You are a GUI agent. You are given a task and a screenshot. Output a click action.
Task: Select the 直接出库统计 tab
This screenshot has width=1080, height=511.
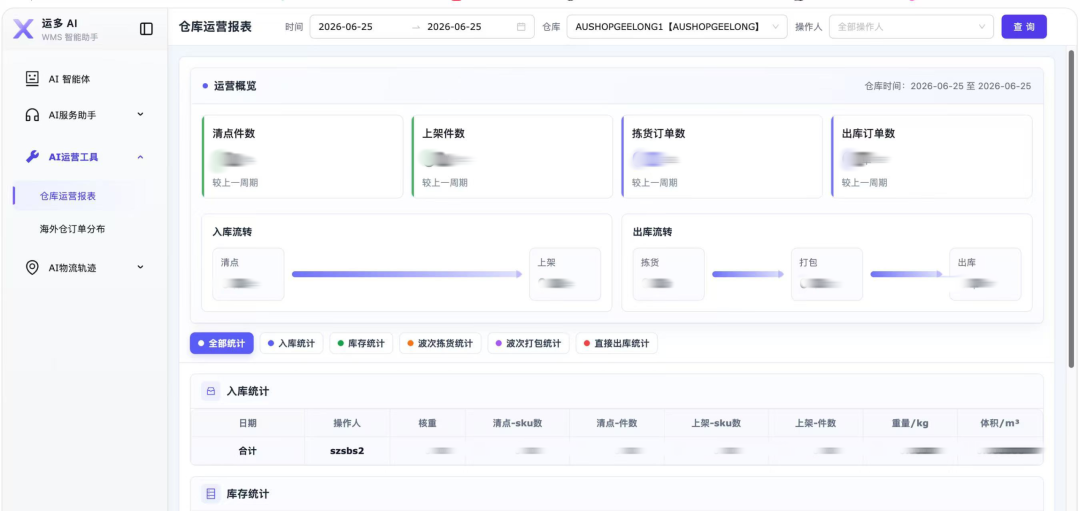616,343
